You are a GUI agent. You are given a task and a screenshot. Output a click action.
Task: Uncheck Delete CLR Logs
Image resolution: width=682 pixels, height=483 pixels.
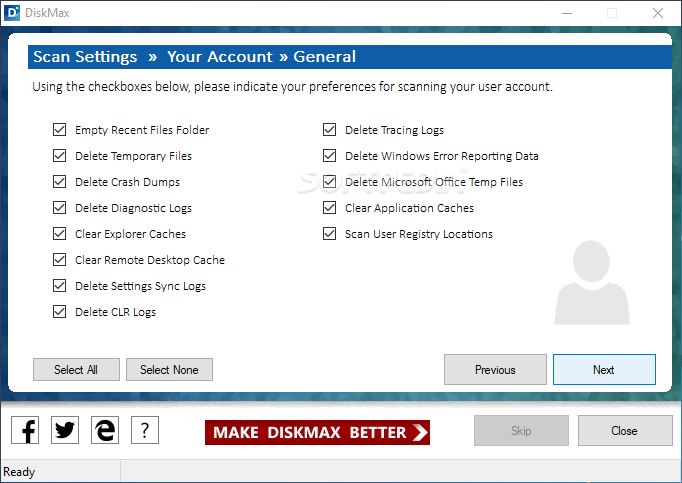(x=60, y=312)
